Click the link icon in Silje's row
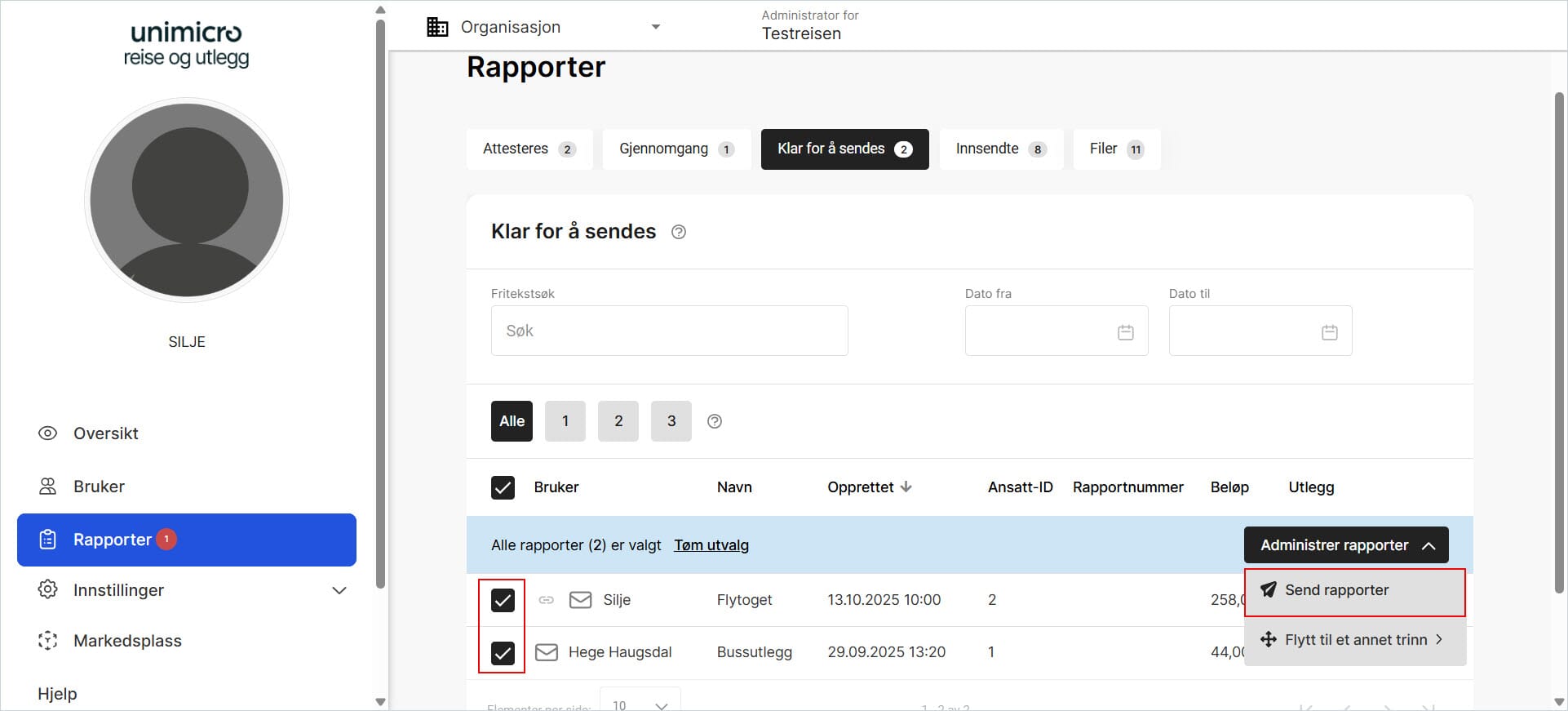The image size is (1568, 711). tap(547, 600)
